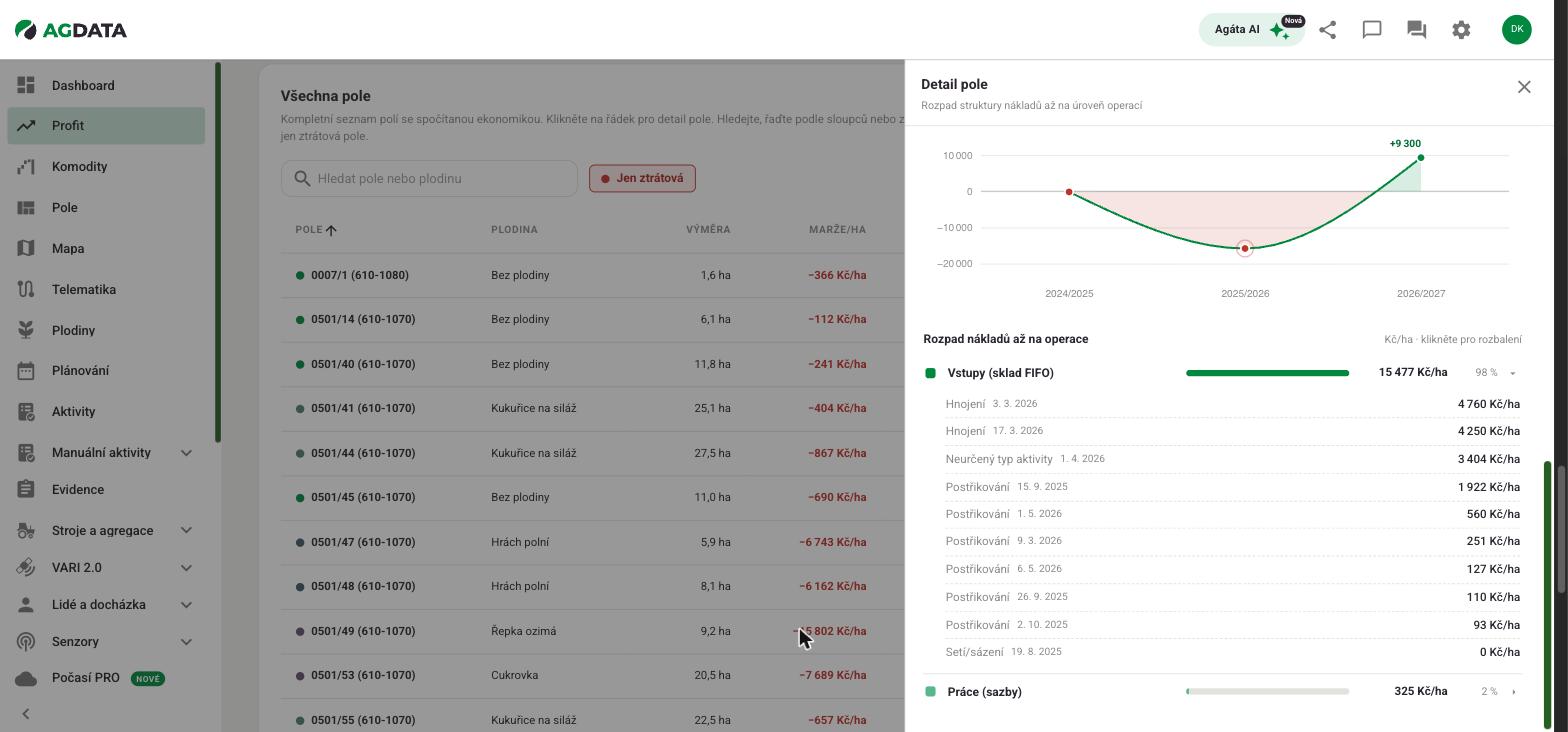Click the Počasí PRO cloud icon
This screenshot has width=1568, height=732.
[x=26, y=678]
